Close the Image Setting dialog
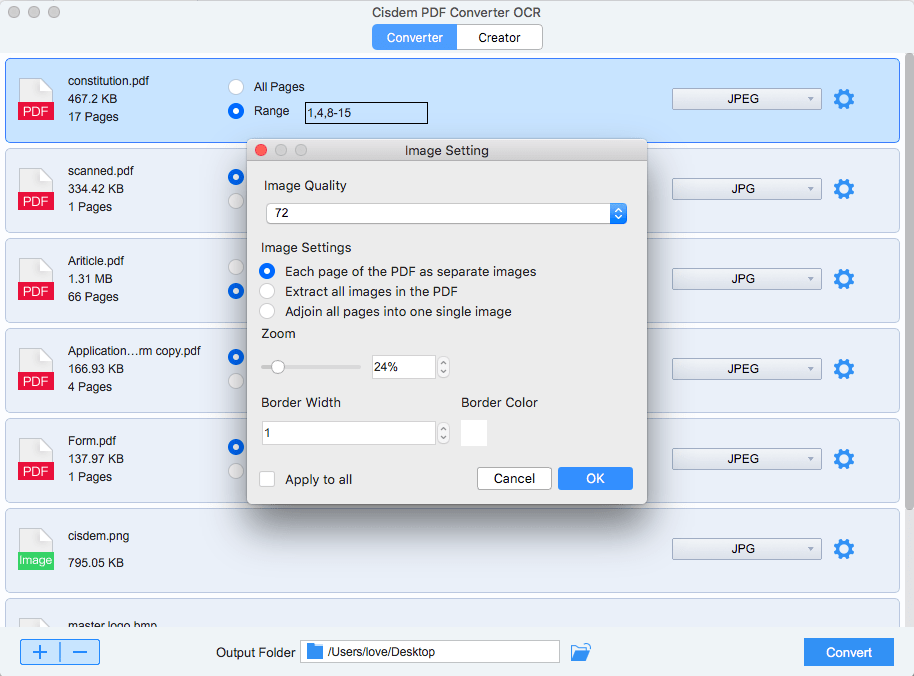 (x=261, y=150)
